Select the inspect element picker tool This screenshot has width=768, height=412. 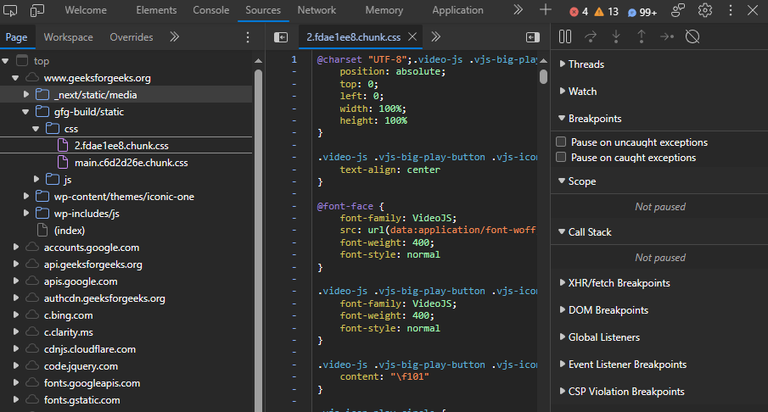(11, 10)
